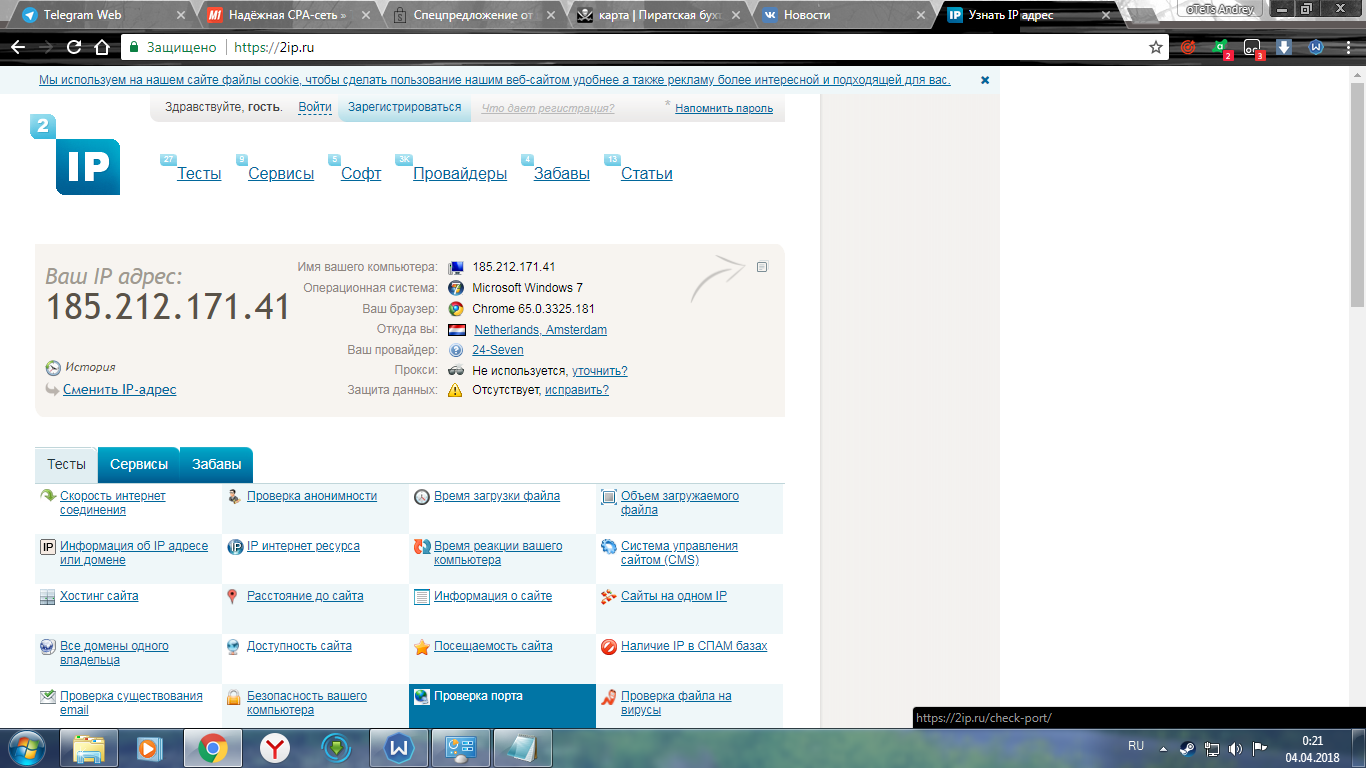Close the cookie notice banner
1366x768 pixels.
(x=985, y=80)
